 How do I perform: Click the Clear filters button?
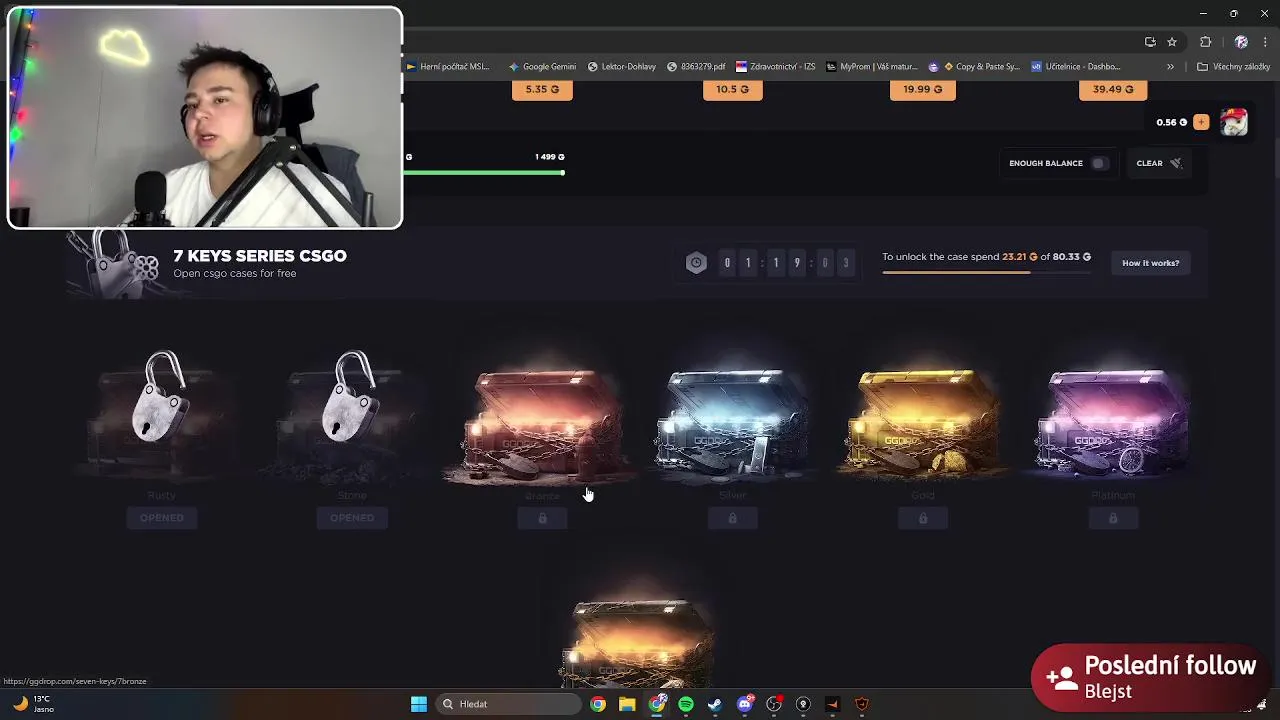tap(1159, 163)
